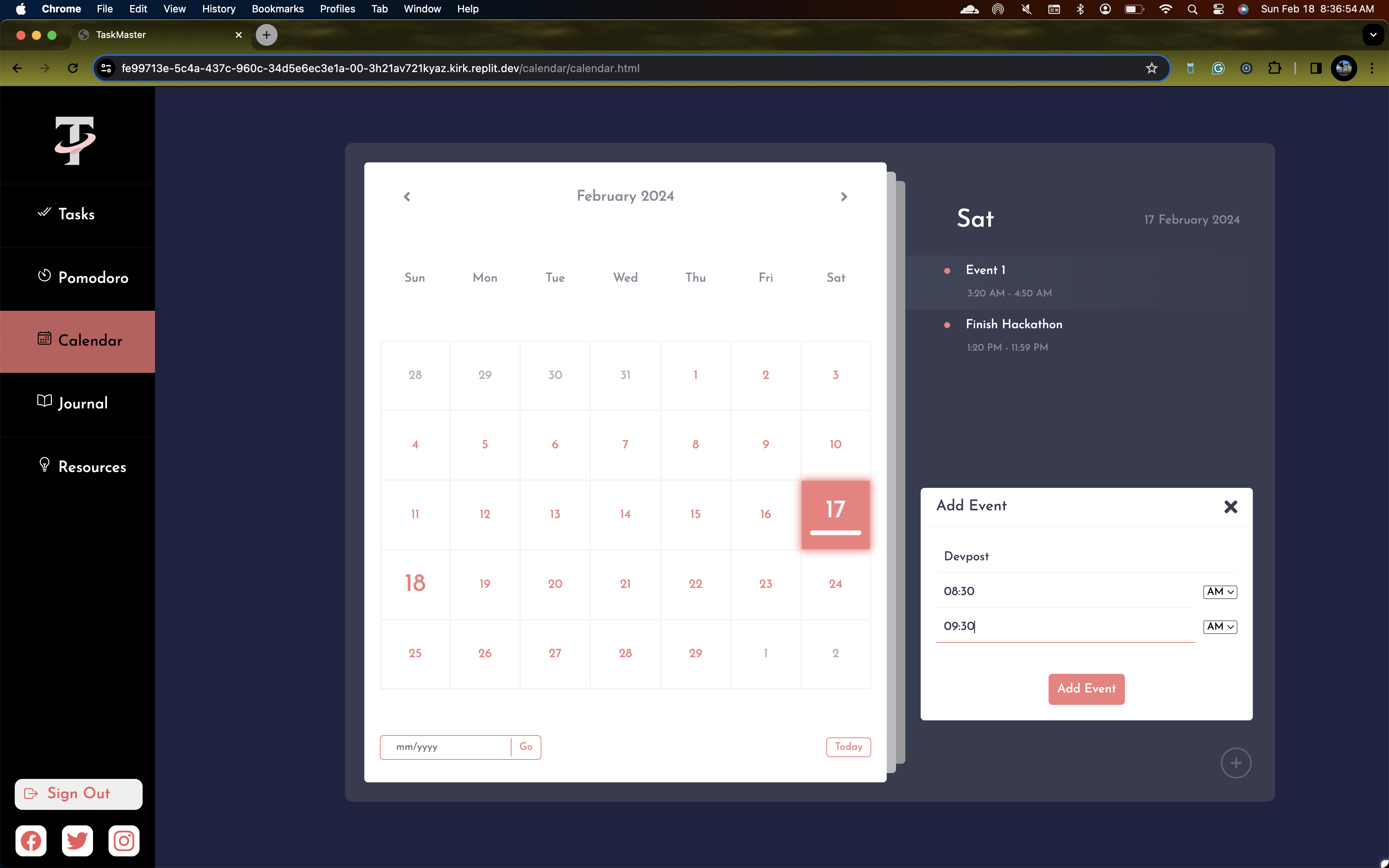Click the Today button
Viewport: 1389px width, 868px height.
pyautogui.click(x=848, y=747)
